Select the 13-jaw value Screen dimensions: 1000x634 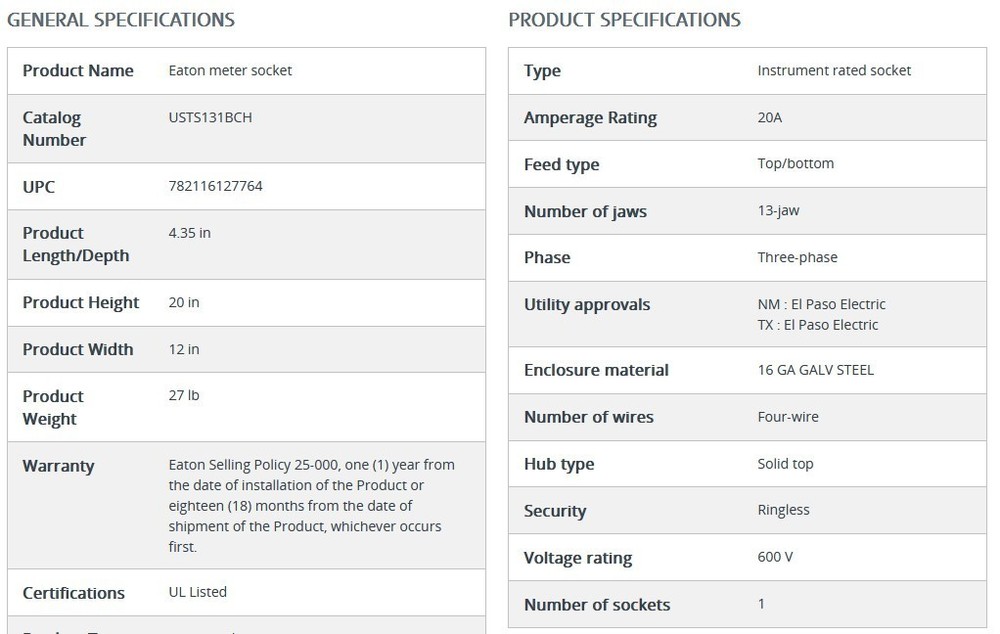778,211
